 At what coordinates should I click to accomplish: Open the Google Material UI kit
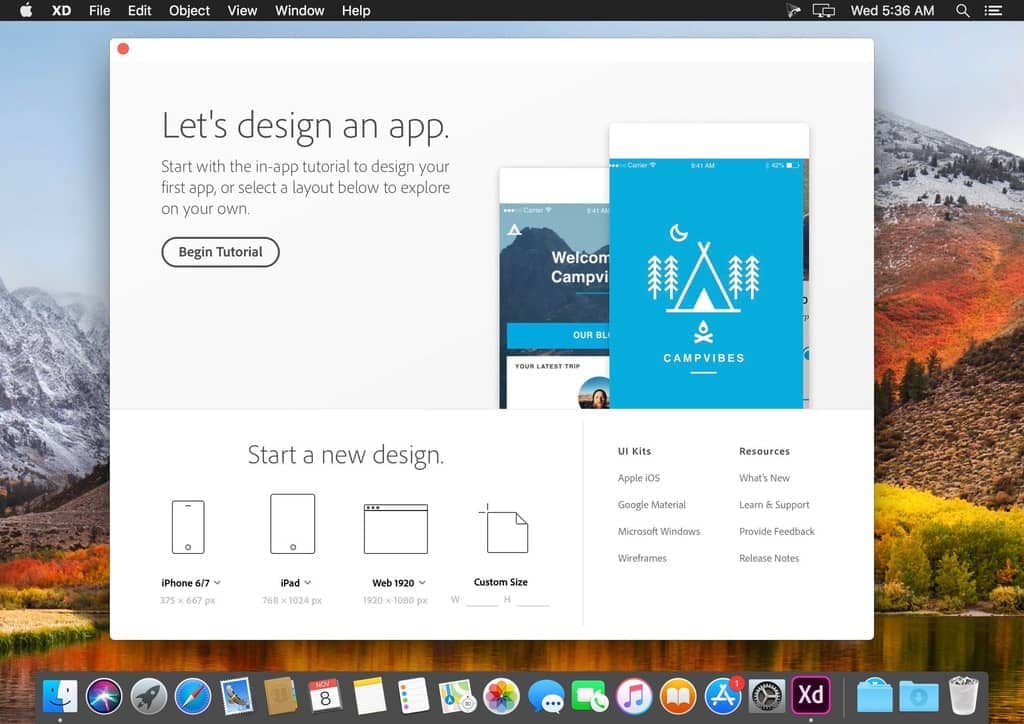(x=652, y=504)
